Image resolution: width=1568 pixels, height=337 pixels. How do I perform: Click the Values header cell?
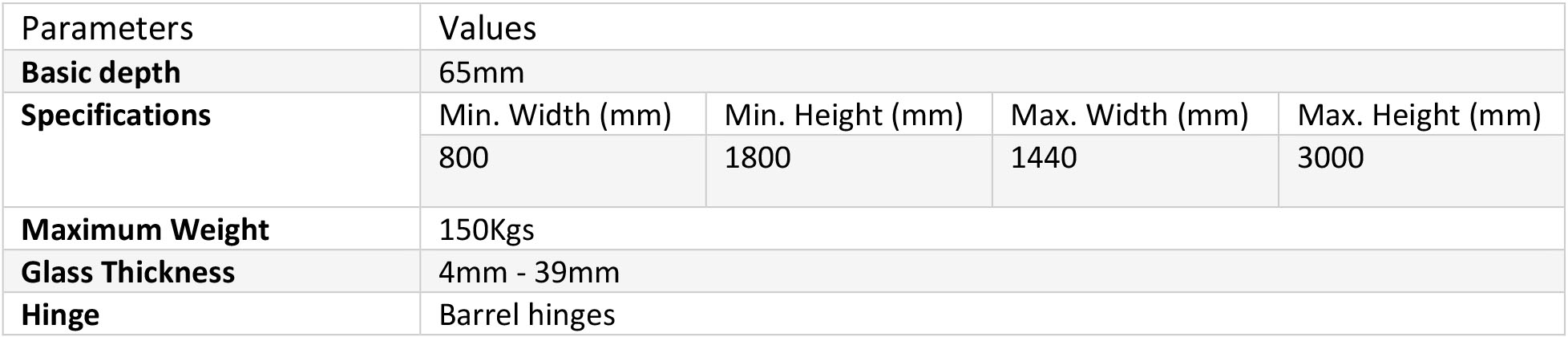point(487,29)
